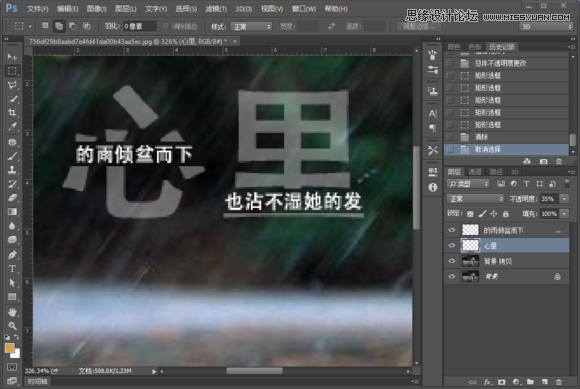Select the Gradient tool
Viewport: 580px width, 389px height.
12,212
